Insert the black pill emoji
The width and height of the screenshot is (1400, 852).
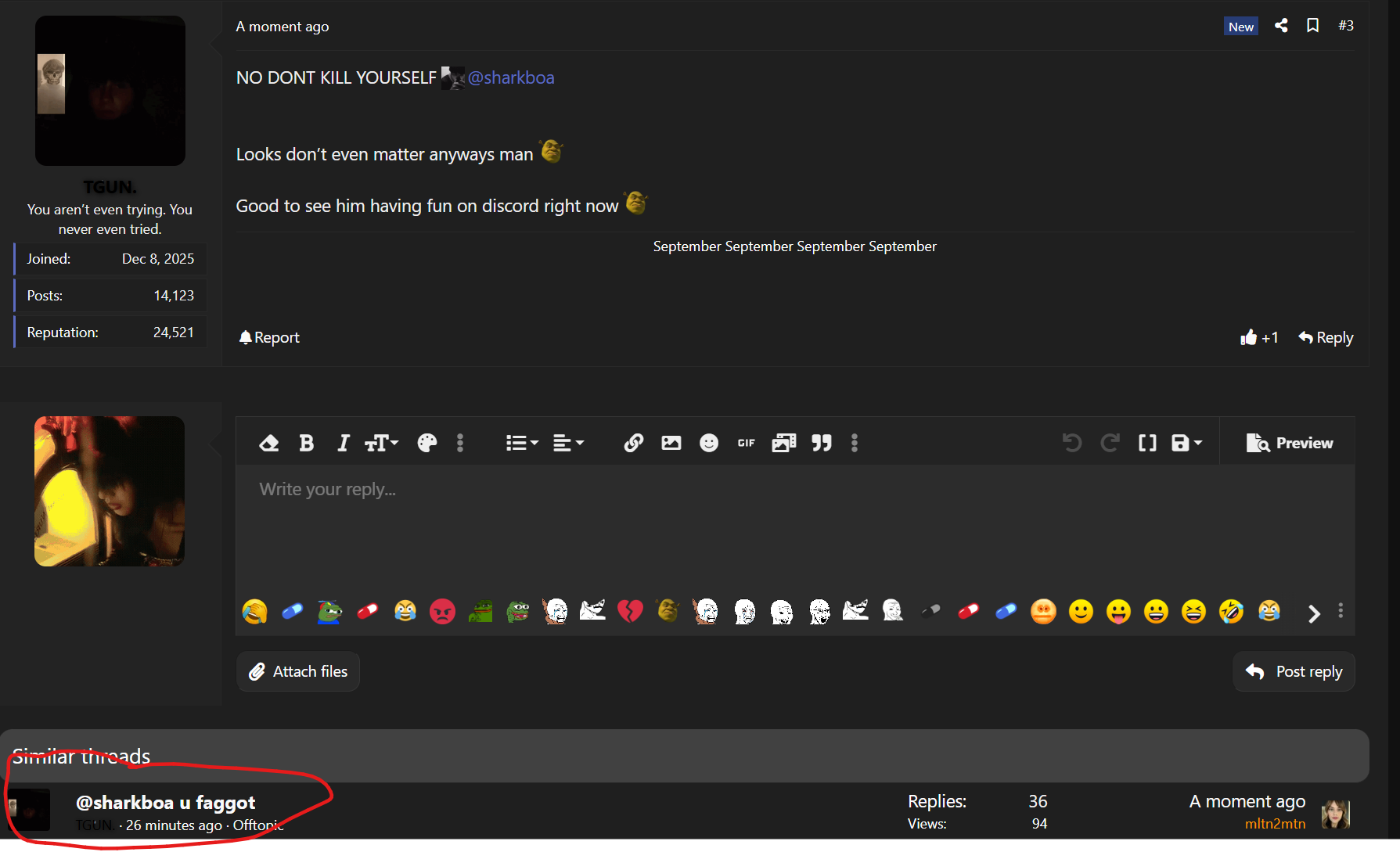(x=931, y=611)
